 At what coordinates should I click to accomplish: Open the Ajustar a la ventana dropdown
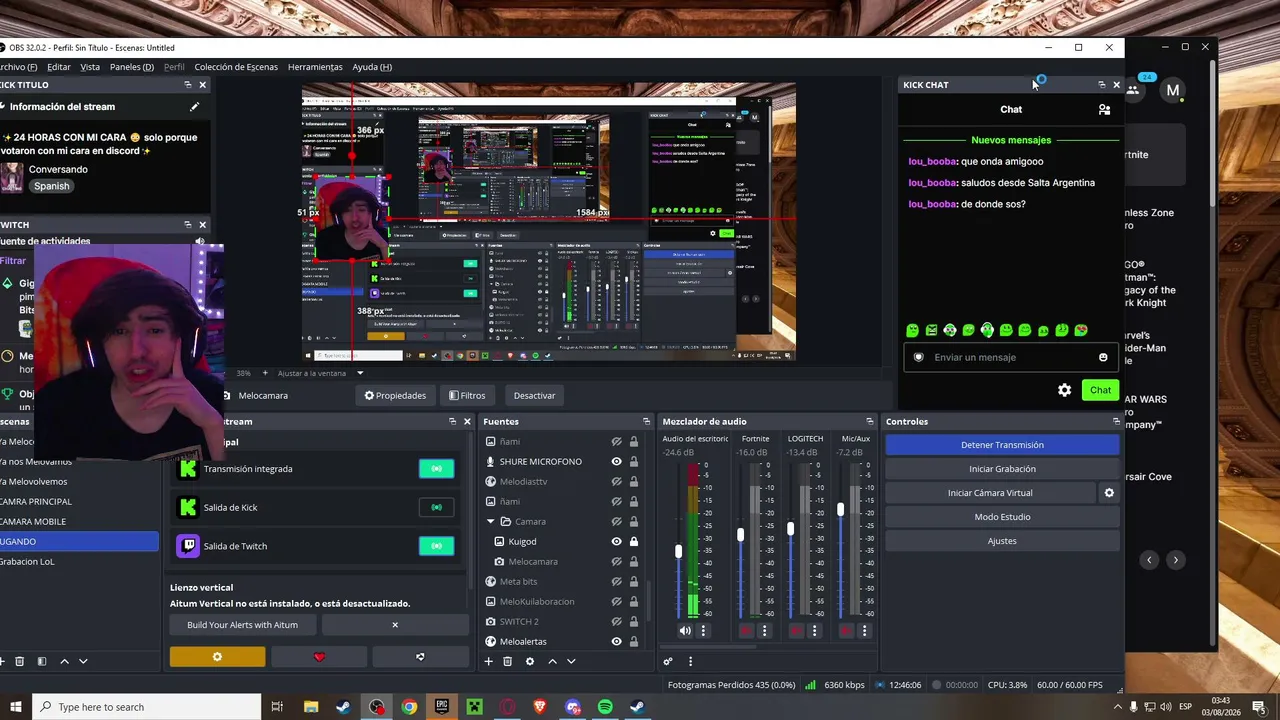320,373
